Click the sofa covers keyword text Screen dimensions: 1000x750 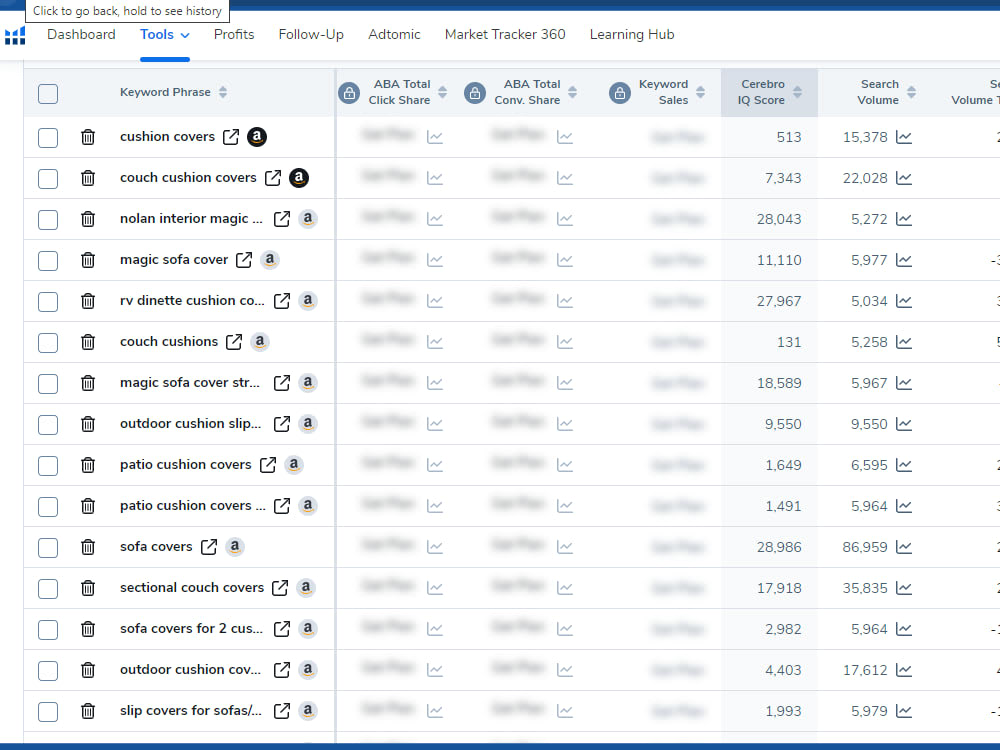(x=156, y=547)
